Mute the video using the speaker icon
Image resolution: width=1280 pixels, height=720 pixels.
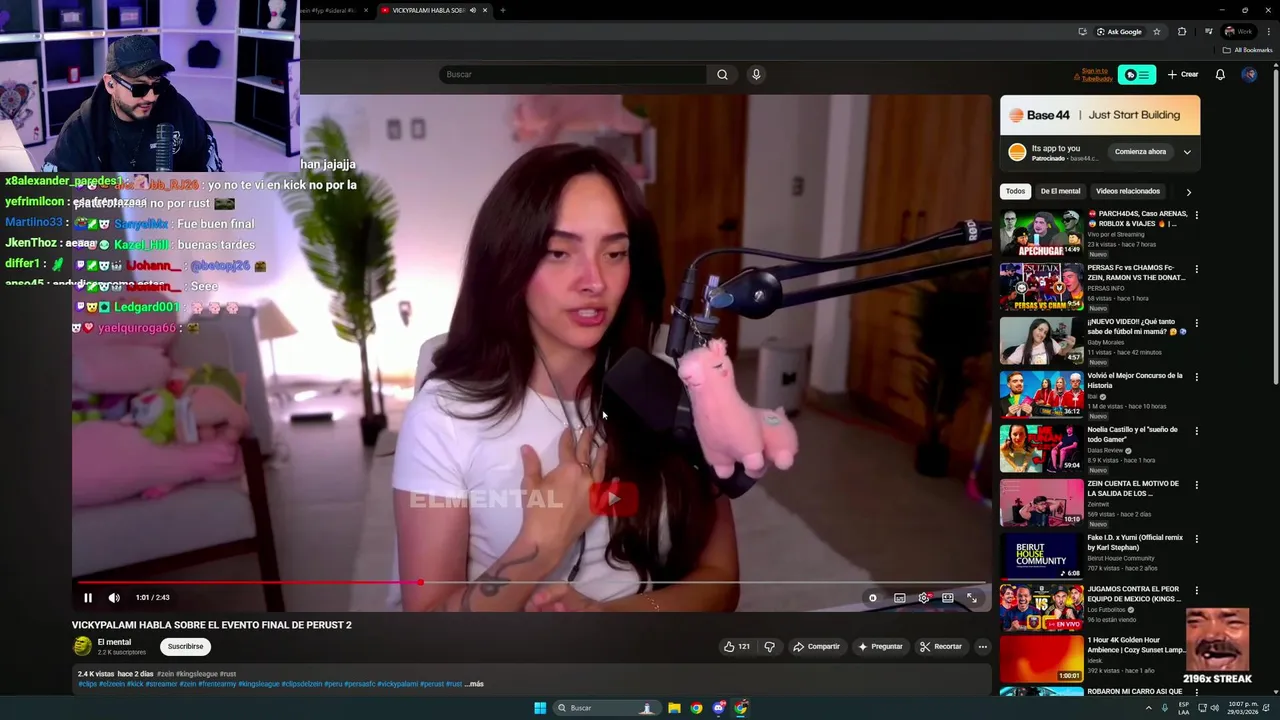pyautogui.click(x=114, y=598)
